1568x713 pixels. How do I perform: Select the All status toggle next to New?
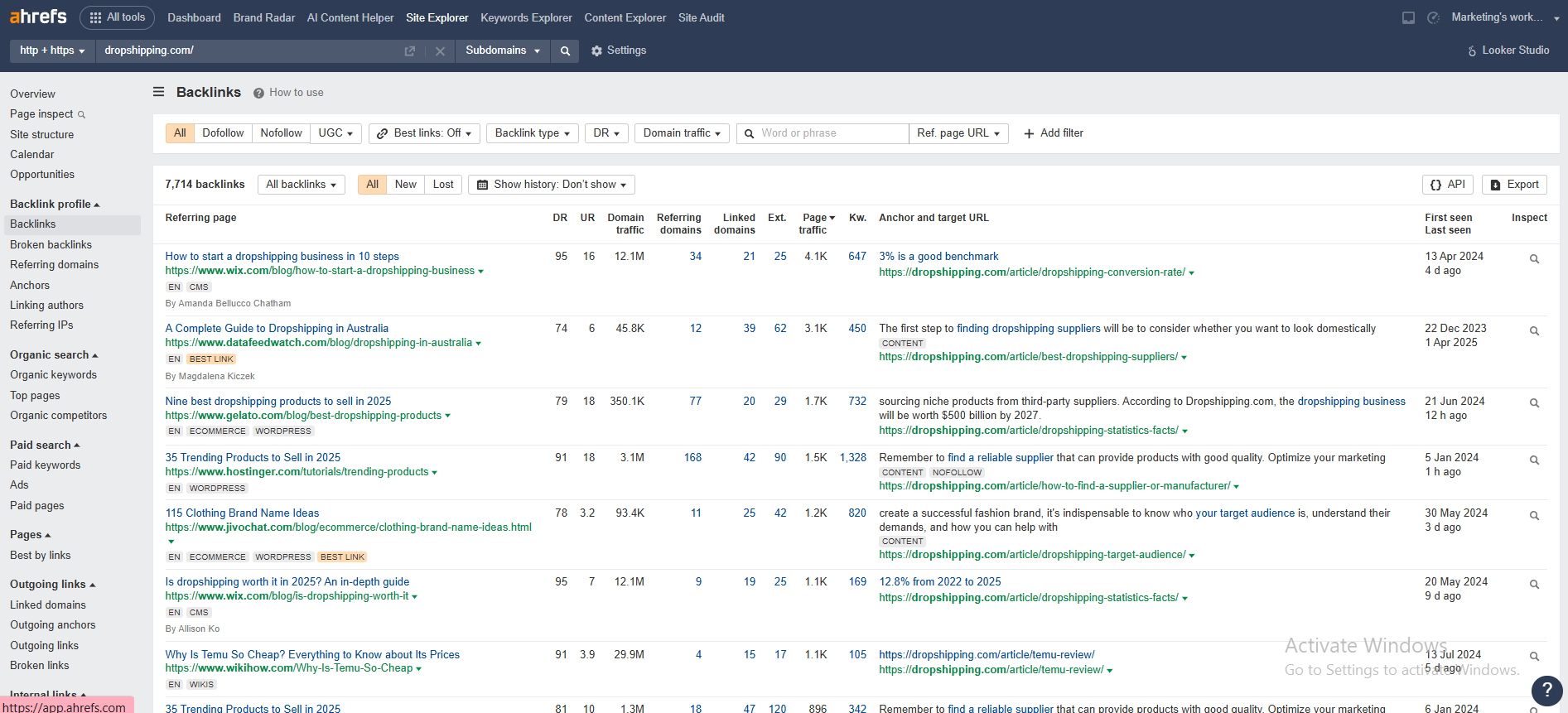tap(372, 185)
